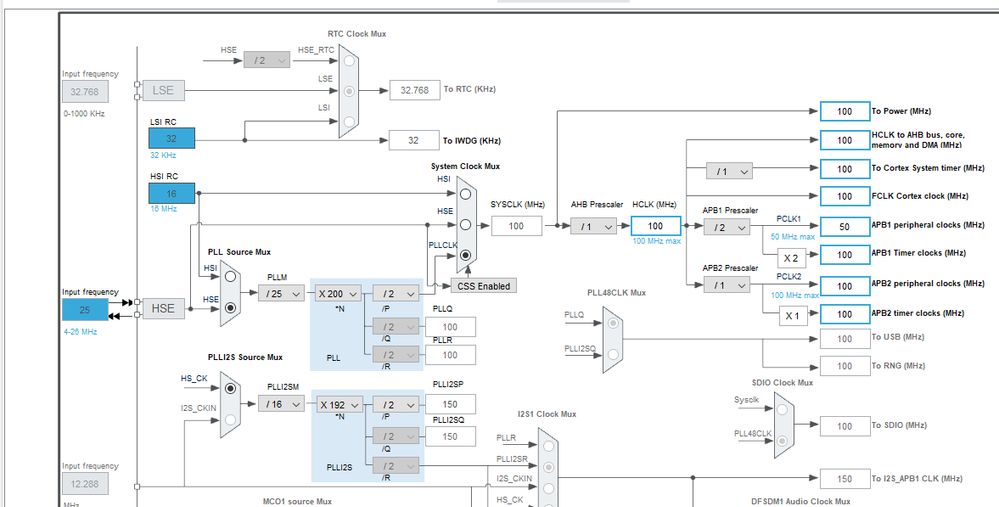
Task: Open the PLLM /25 divider dropdown
Action: click(282, 294)
